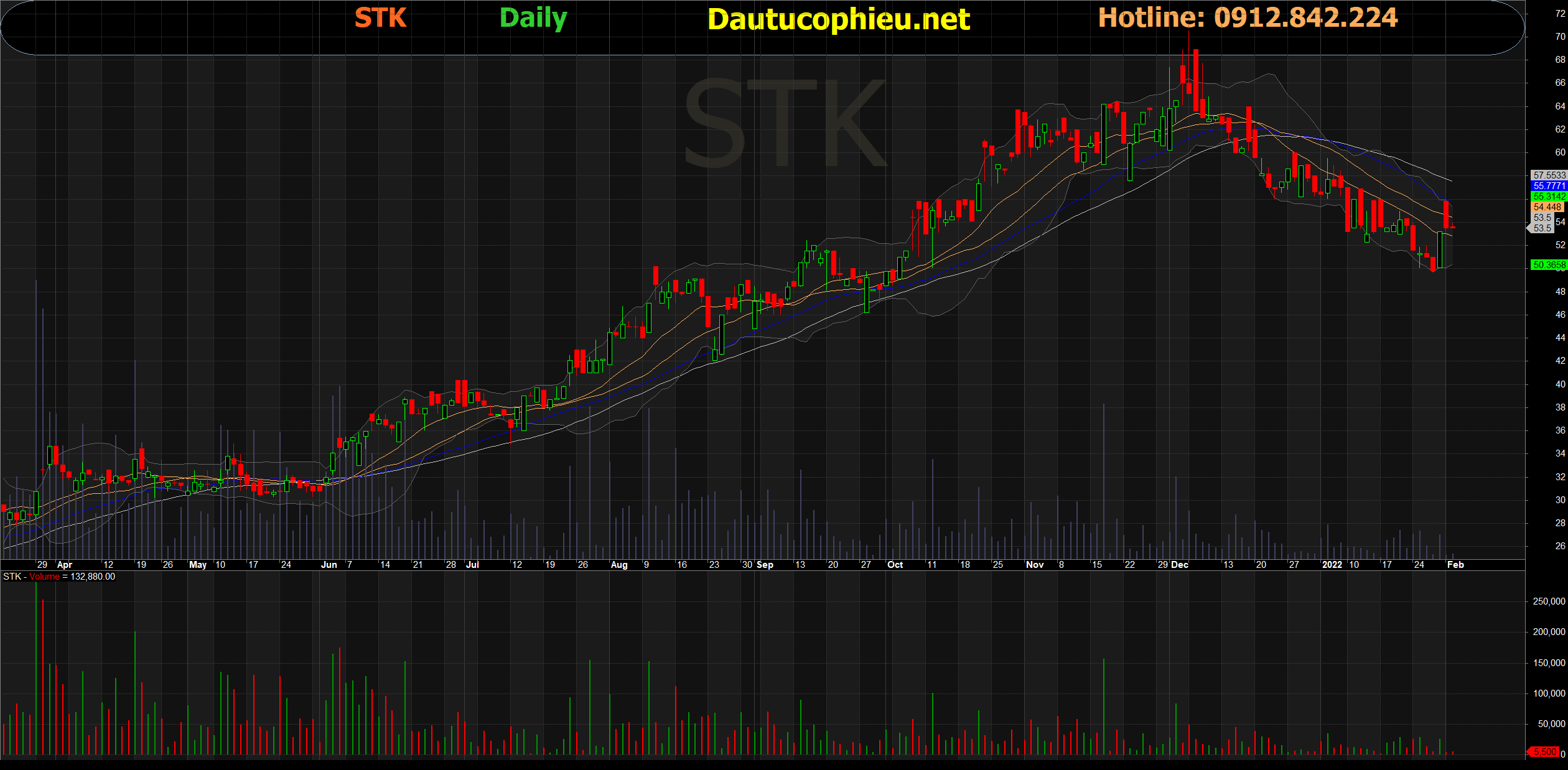Select the Sep marker on date axis

coord(765,565)
